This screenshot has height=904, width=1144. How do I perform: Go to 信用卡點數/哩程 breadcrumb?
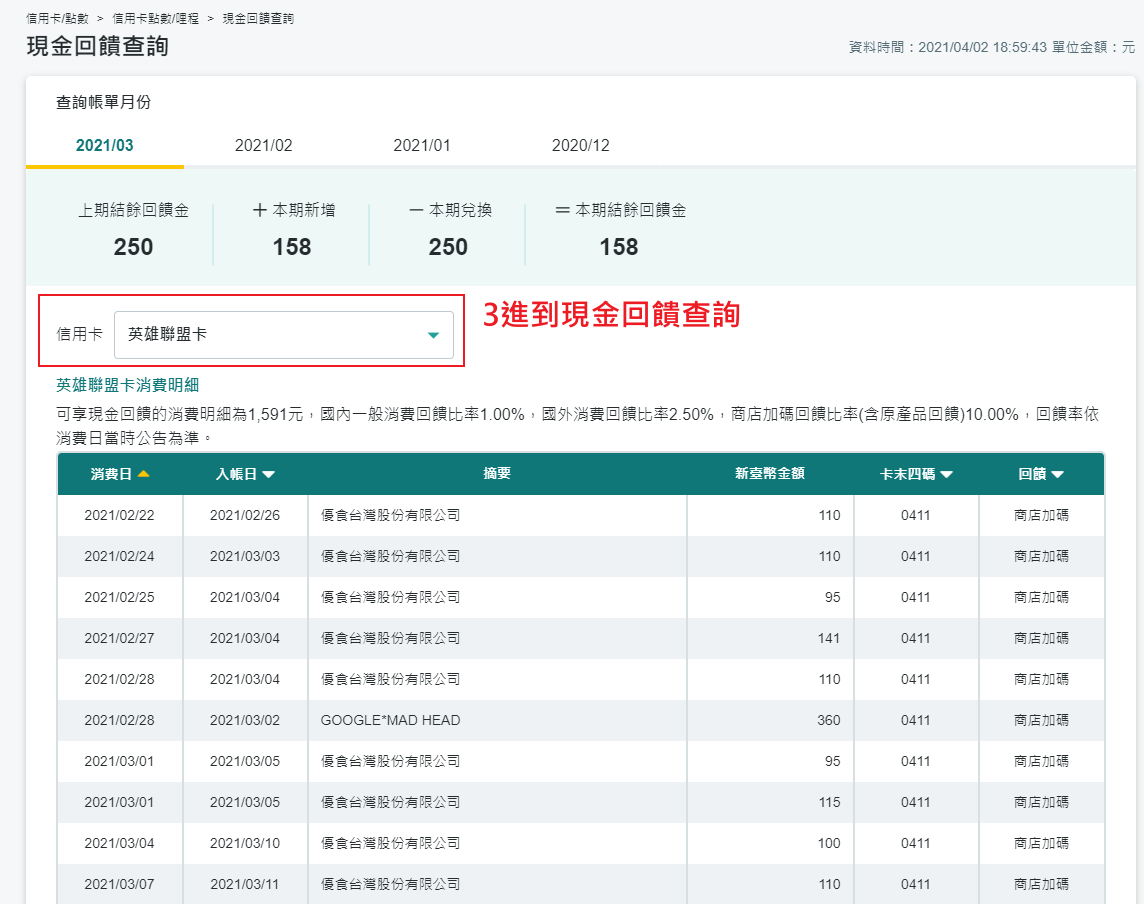(x=155, y=18)
